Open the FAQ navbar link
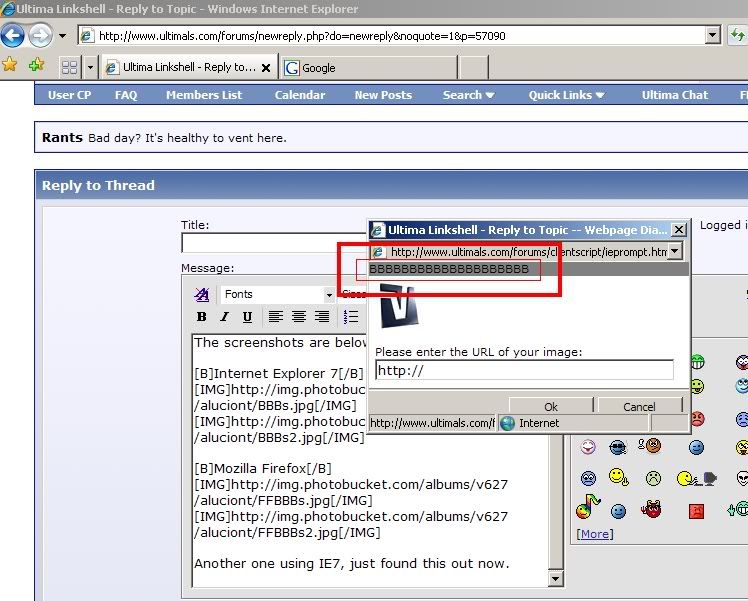 pos(126,95)
